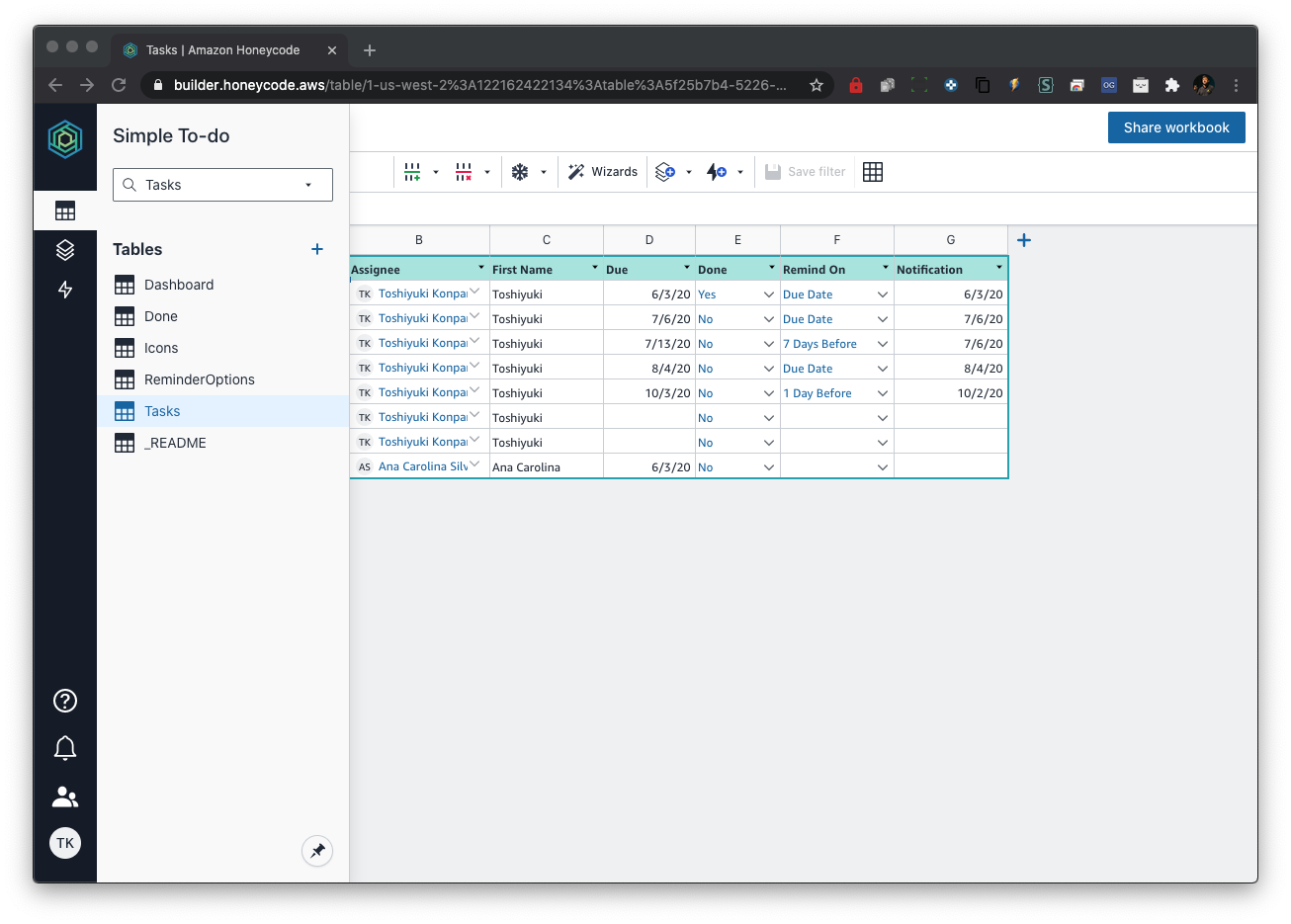Click the Share workbook button
1291x924 pixels.
coord(1176,127)
